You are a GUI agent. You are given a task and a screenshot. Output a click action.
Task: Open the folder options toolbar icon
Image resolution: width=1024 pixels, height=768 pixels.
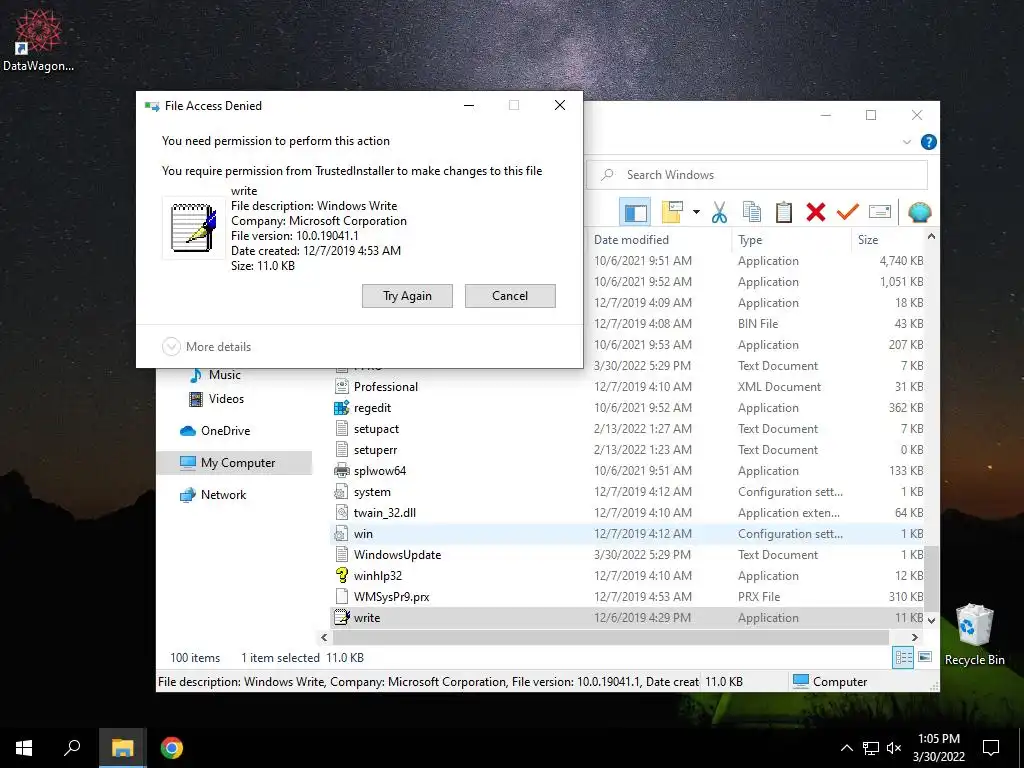(x=673, y=212)
